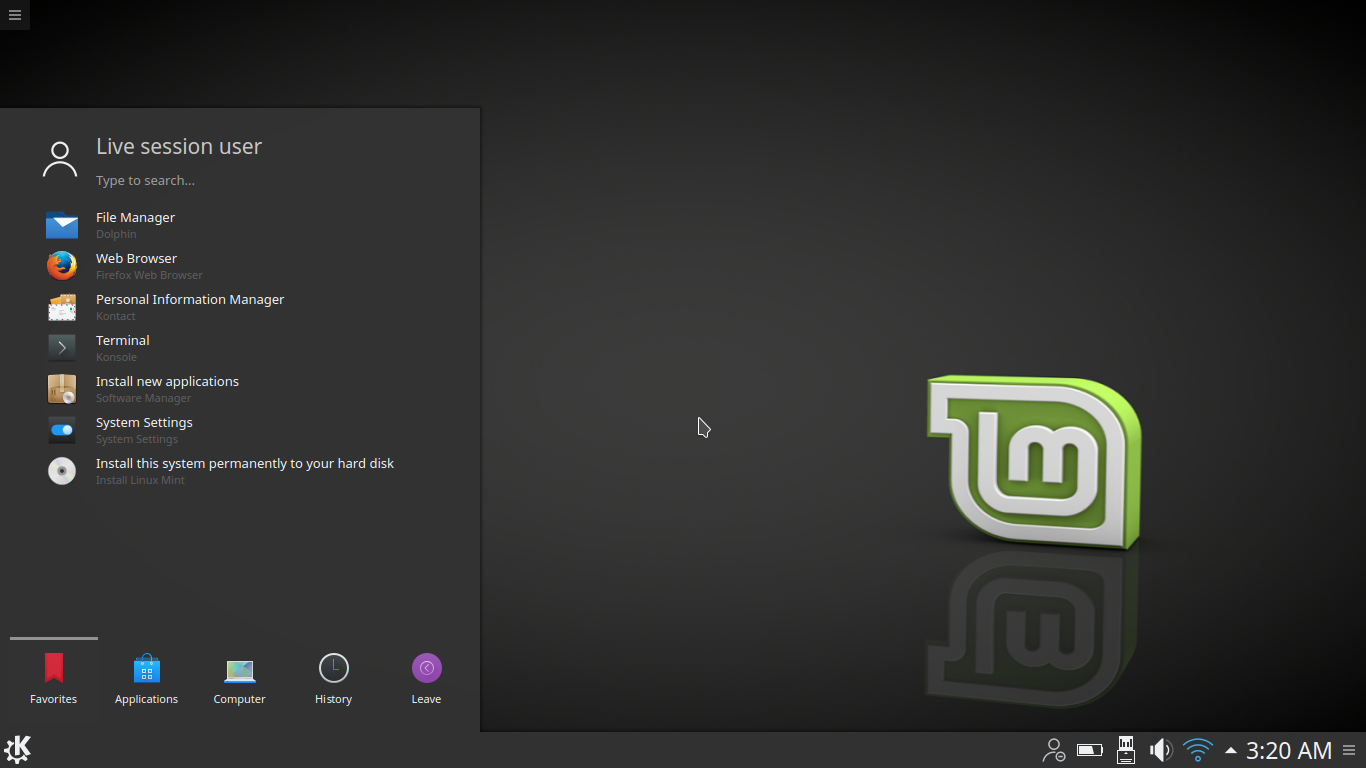Viewport: 1366px width, 768px height.
Task: Expand hidden system tray icons arrow
Action: click(1231, 750)
